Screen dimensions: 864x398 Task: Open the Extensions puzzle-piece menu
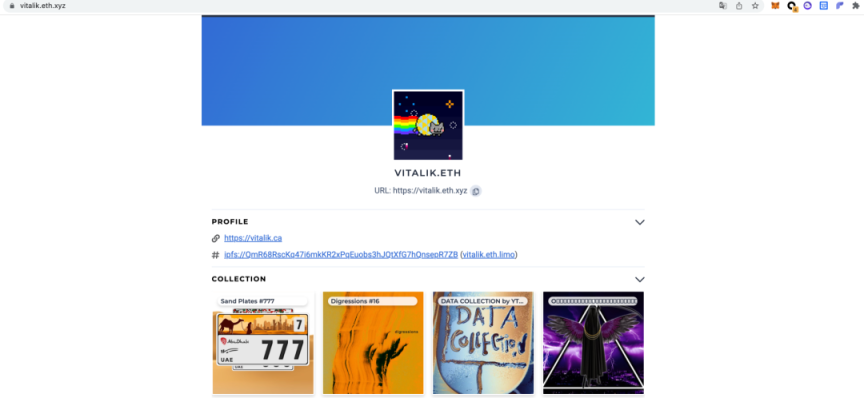pyautogui.click(x=856, y=6)
